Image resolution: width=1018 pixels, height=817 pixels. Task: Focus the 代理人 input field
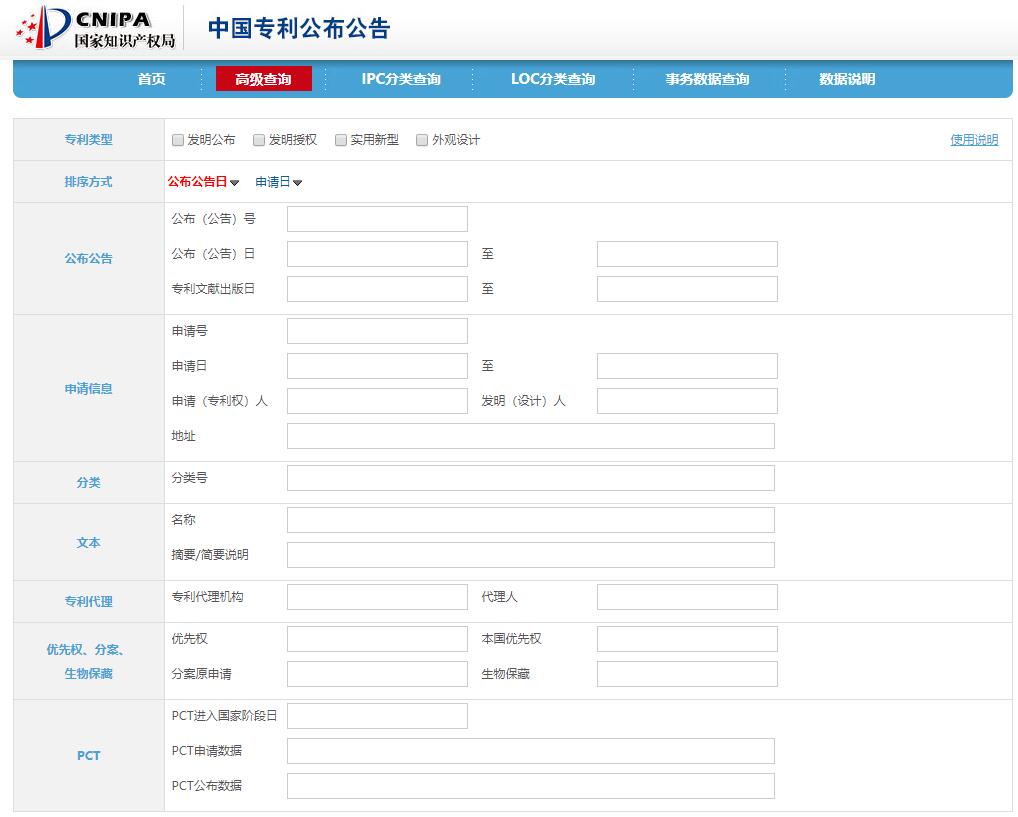[x=687, y=597]
